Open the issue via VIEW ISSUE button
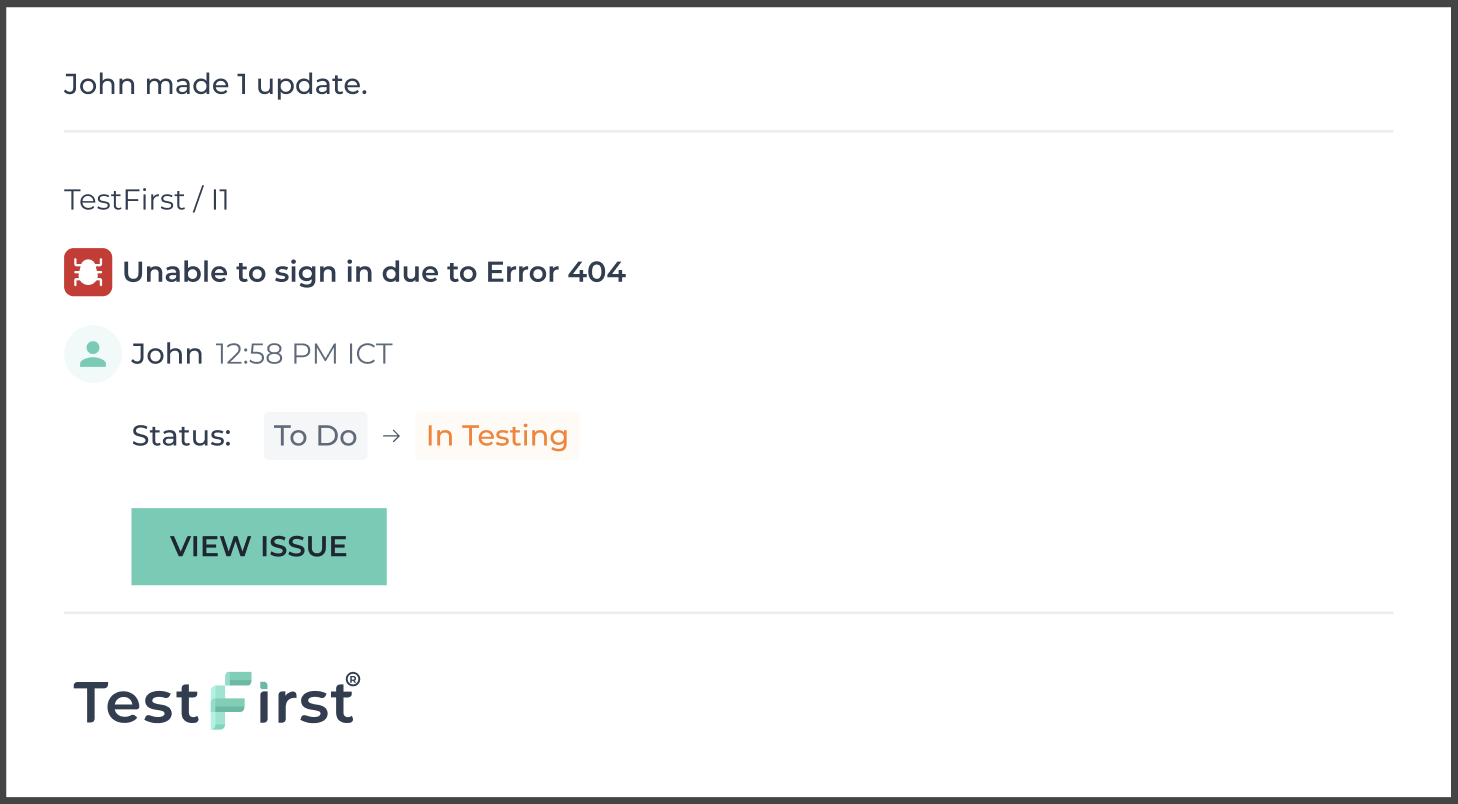Image resolution: width=1458 pixels, height=804 pixels. coord(259,546)
